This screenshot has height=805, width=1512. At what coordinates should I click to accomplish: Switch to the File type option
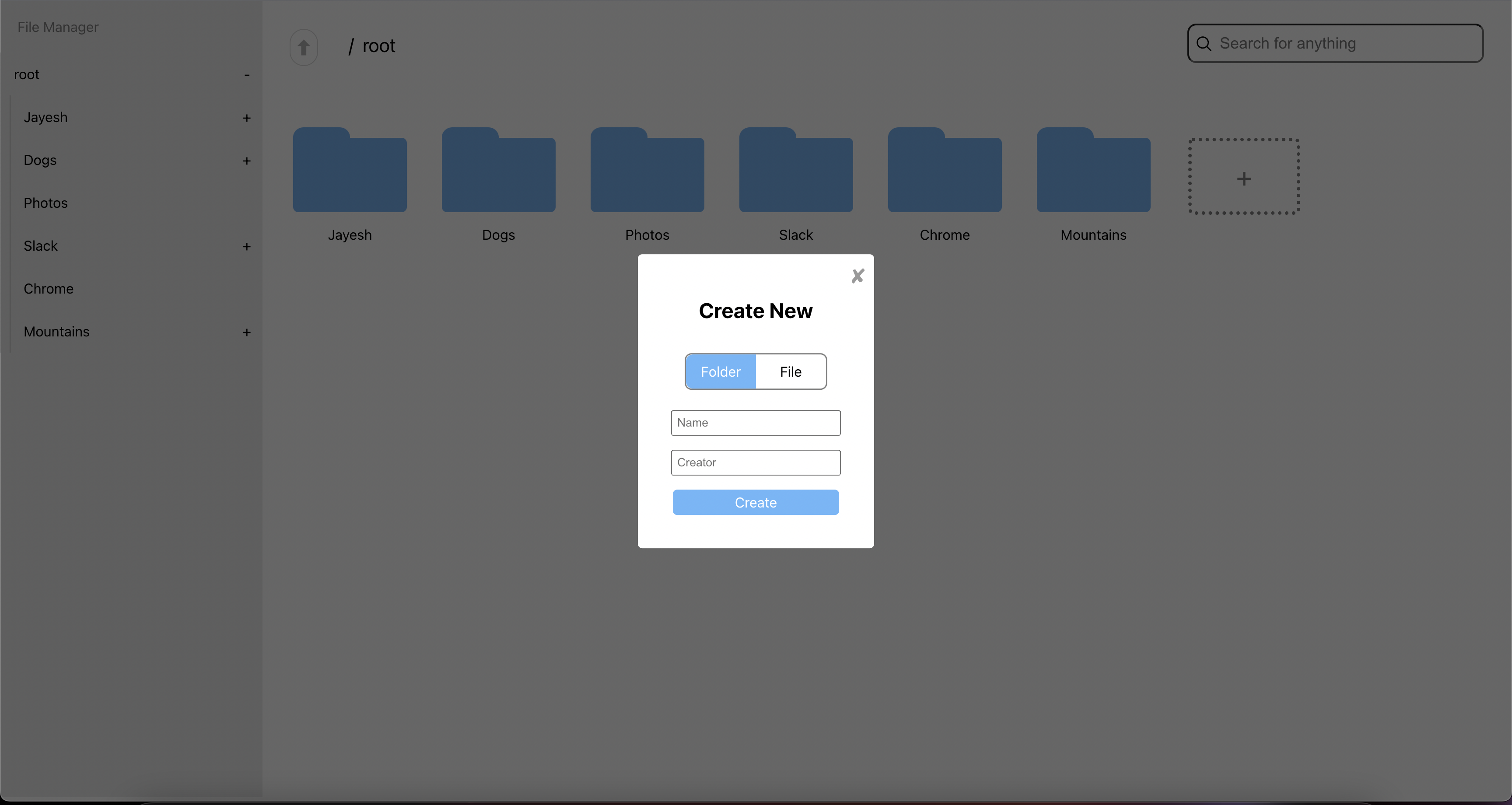[x=790, y=372]
